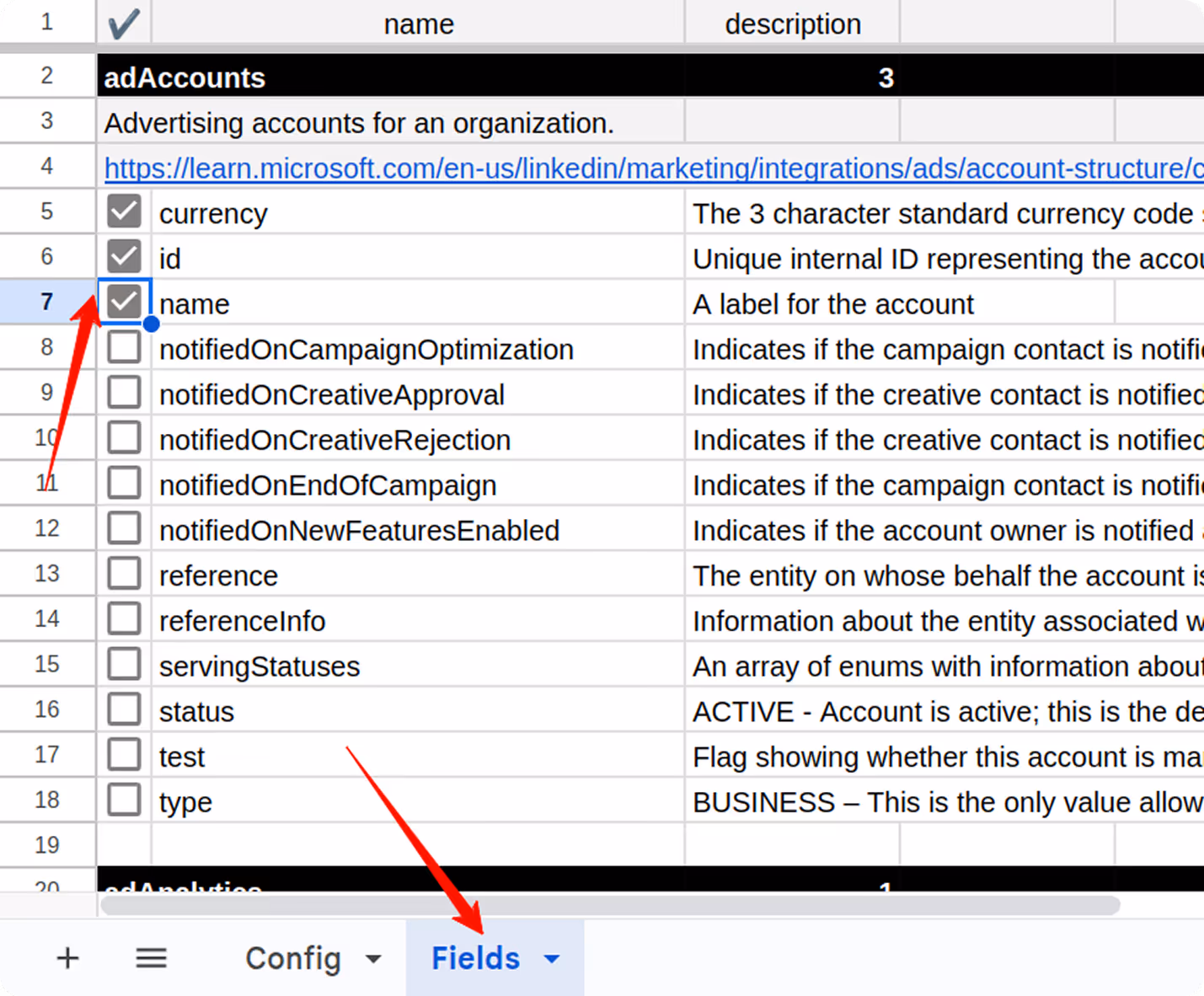
Task: Uncheck the currency field checkbox
Action: [123, 211]
